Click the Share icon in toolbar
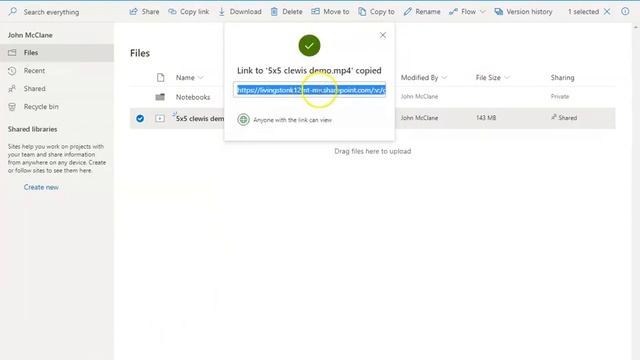The width and height of the screenshot is (640, 360). click(133, 11)
